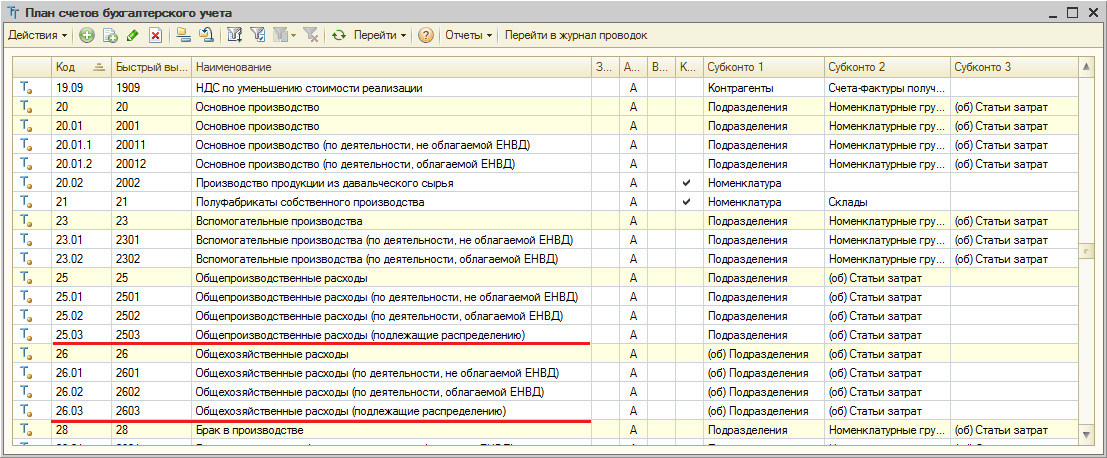The image size is (1107, 458).
Task: Click the Refresh list icon
Action: 338,35
